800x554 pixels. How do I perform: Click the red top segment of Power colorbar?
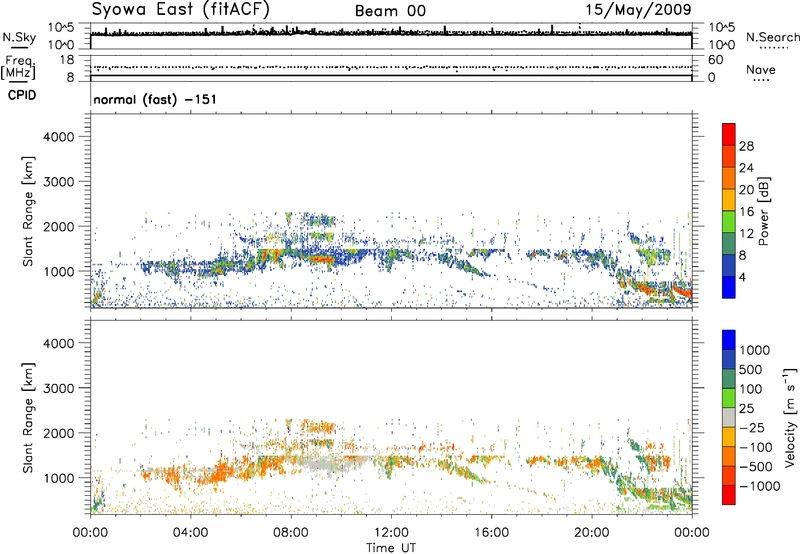[x=729, y=134]
